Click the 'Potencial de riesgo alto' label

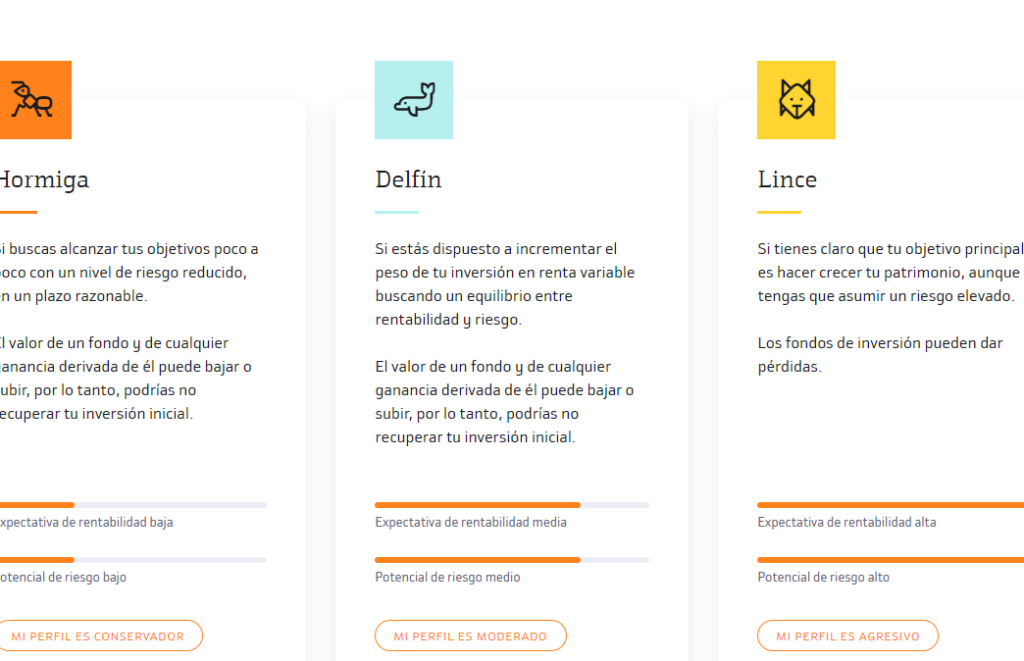823,577
